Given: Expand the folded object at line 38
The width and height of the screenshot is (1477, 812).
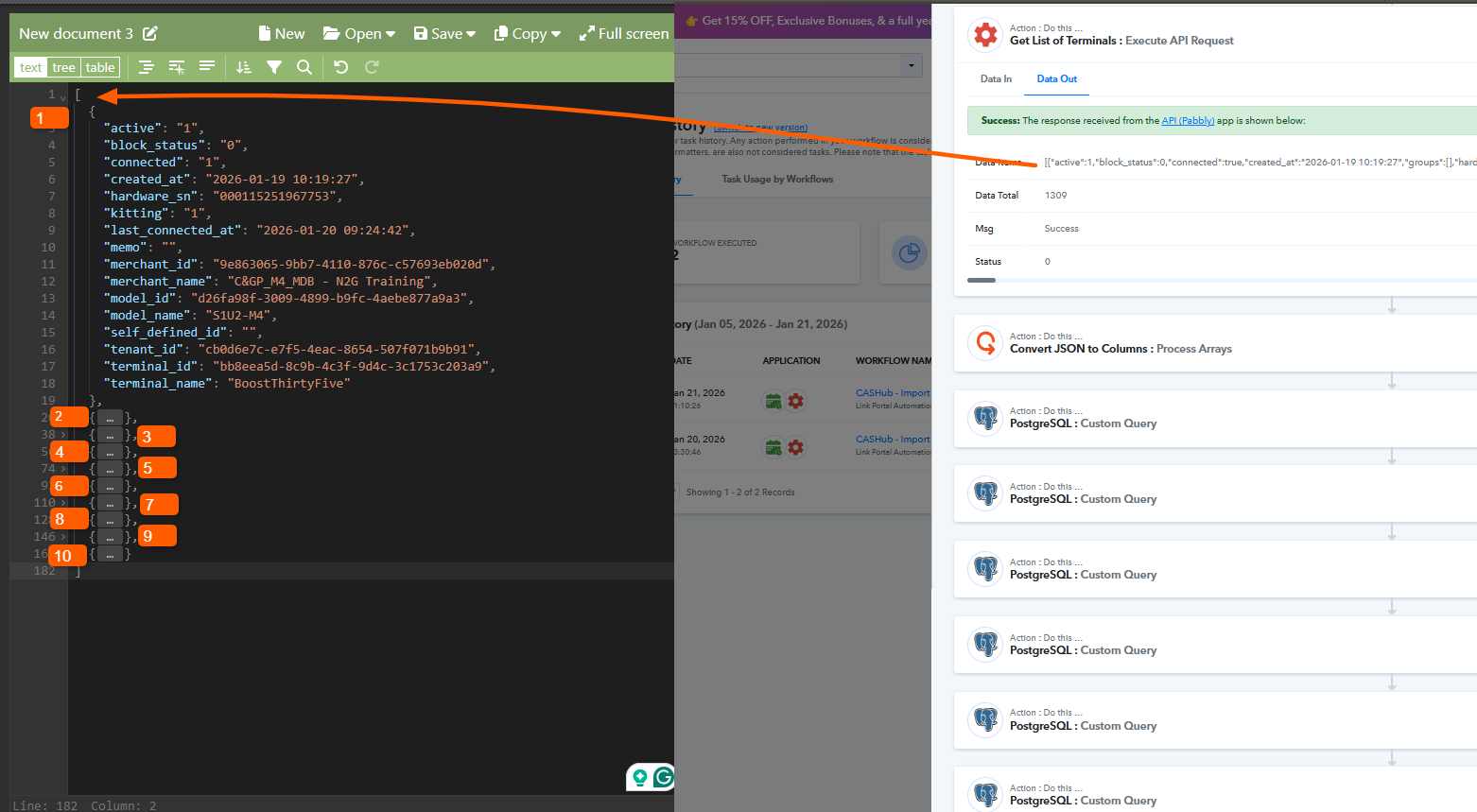Looking at the screenshot, I should [x=110, y=435].
